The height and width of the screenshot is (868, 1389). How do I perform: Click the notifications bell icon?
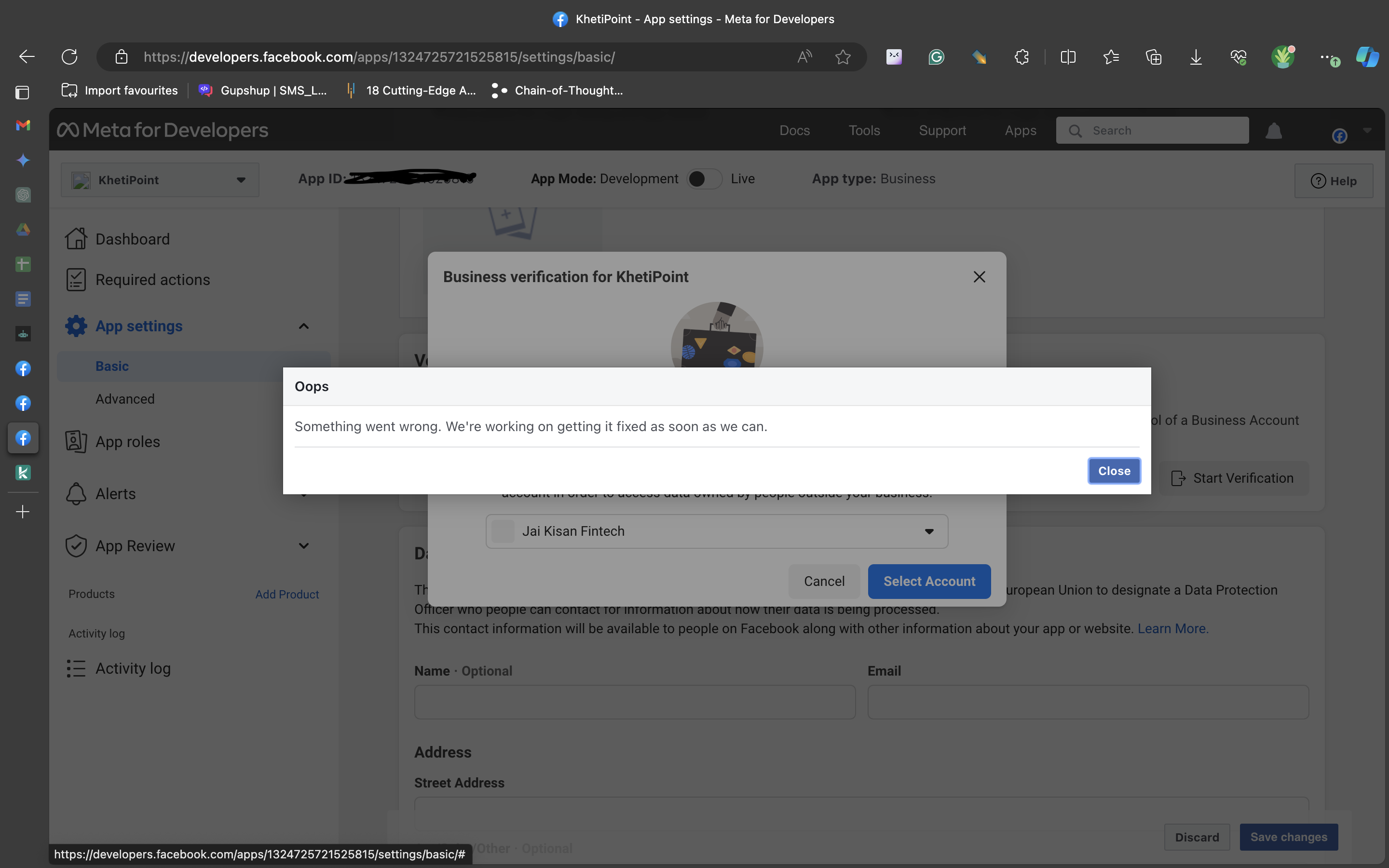[1274, 131]
